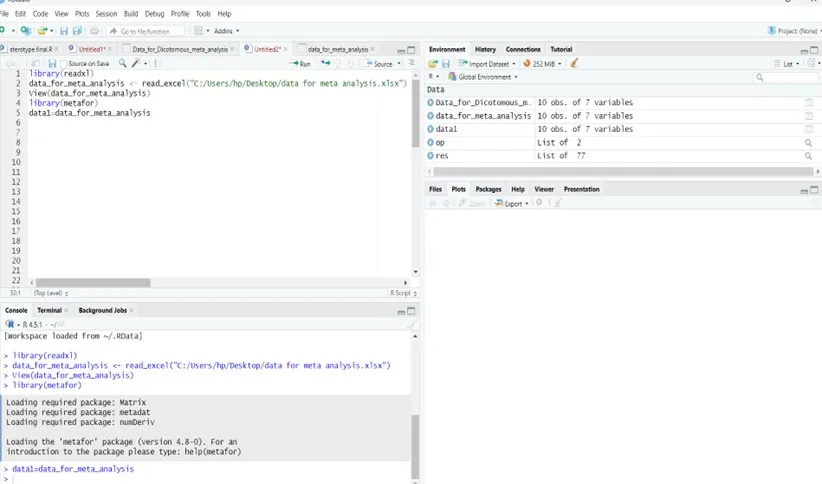Viewport: 822px width, 484px height.
Task: Open the R language selector in Environment
Action: pyautogui.click(x=433, y=77)
